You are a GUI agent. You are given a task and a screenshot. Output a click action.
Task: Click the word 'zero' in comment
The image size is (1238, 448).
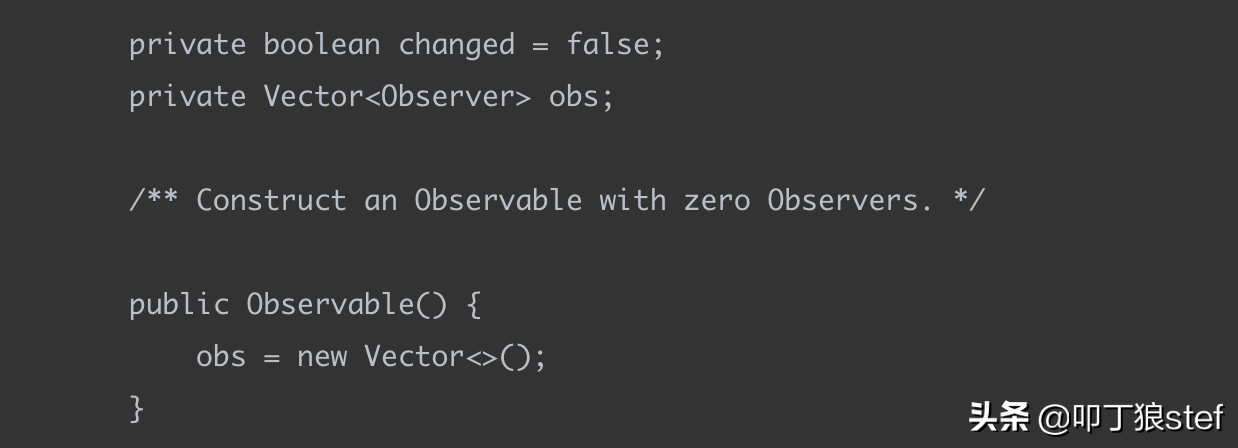pos(717,201)
